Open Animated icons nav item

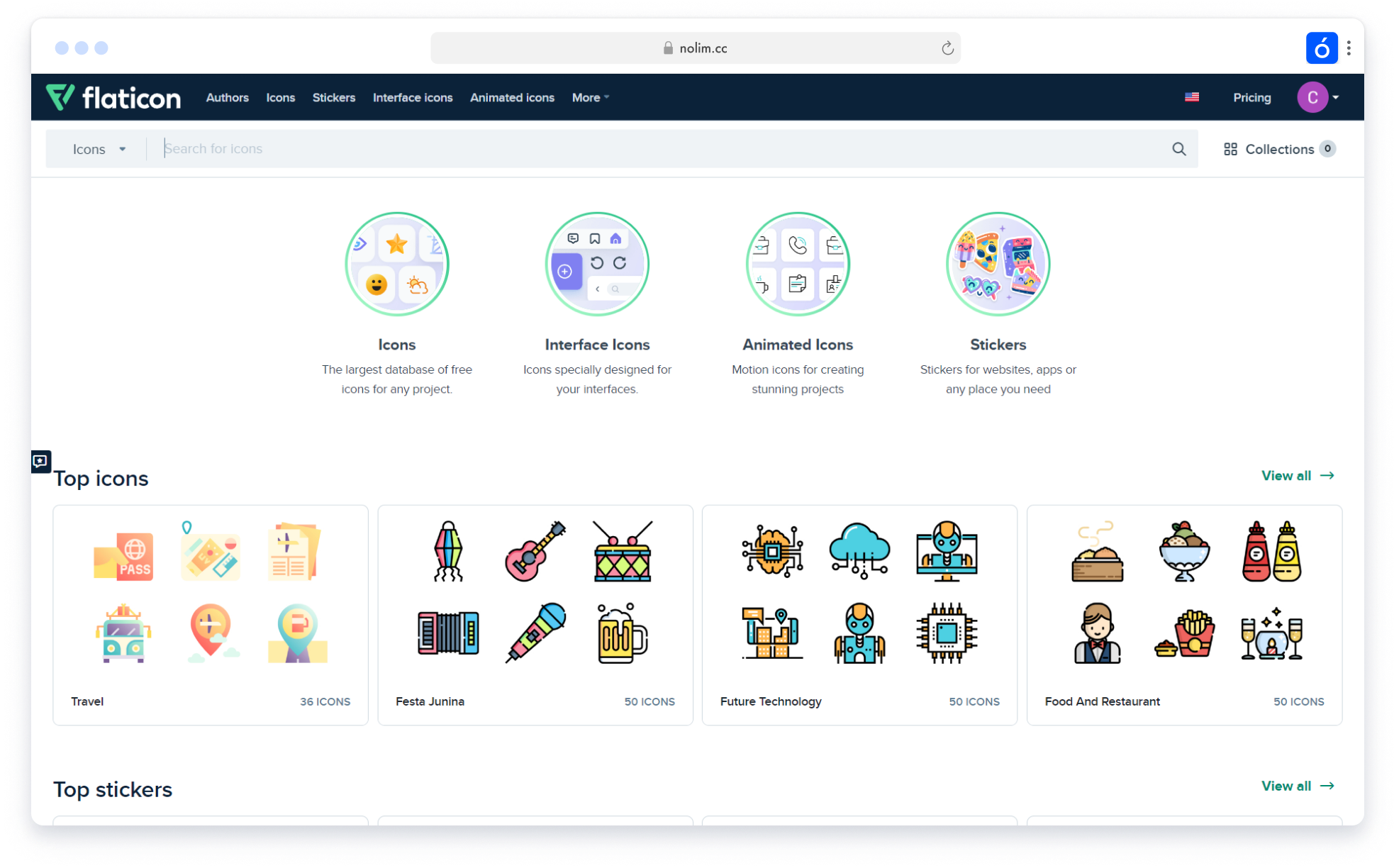coord(512,98)
